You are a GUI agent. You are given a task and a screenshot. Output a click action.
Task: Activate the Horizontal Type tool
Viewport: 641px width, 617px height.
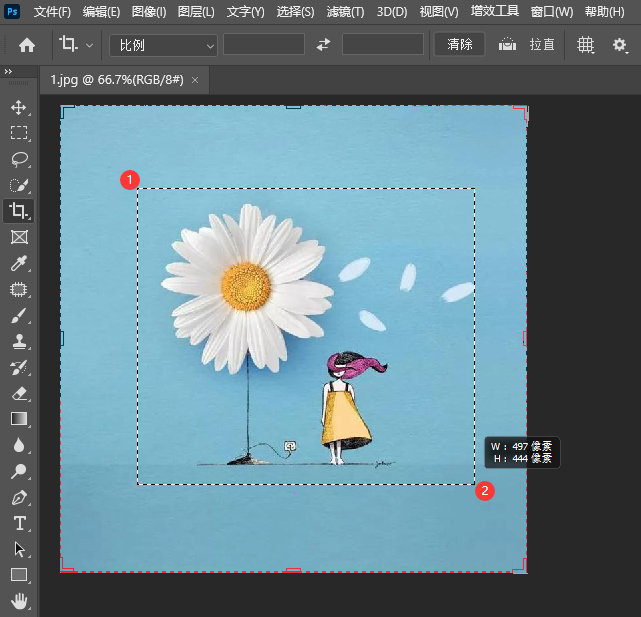[18, 523]
